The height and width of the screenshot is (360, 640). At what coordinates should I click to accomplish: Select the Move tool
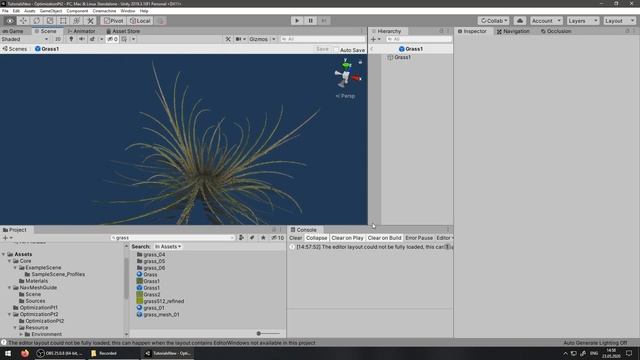coord(23,21)
